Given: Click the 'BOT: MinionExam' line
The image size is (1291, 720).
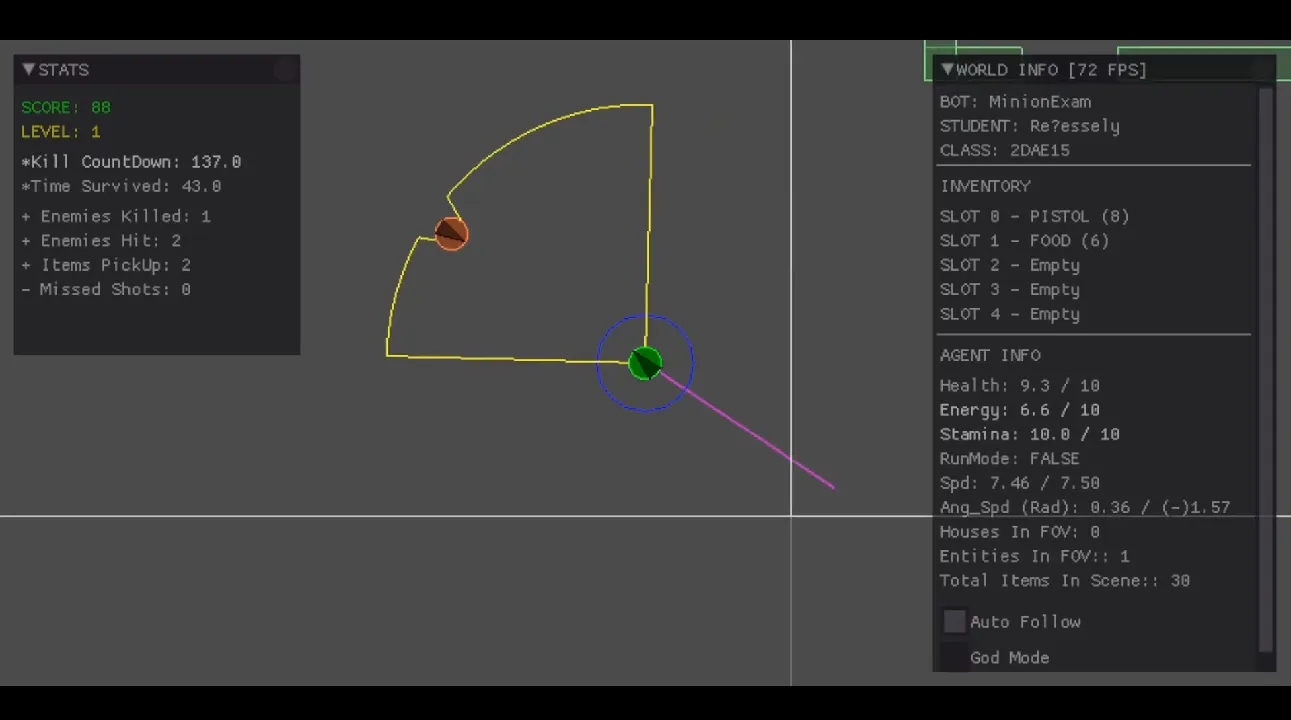Looking at the screenshot, I should pos(1015,102).
